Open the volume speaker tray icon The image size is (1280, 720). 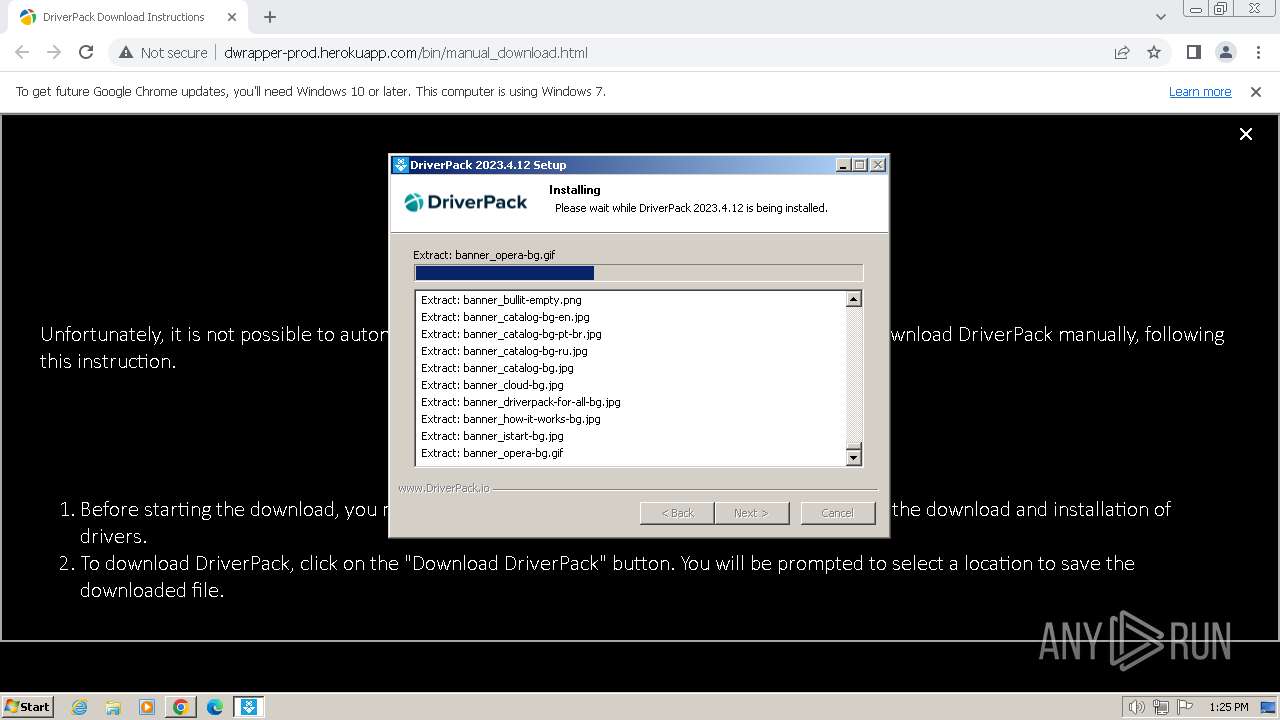(1136, 707)
